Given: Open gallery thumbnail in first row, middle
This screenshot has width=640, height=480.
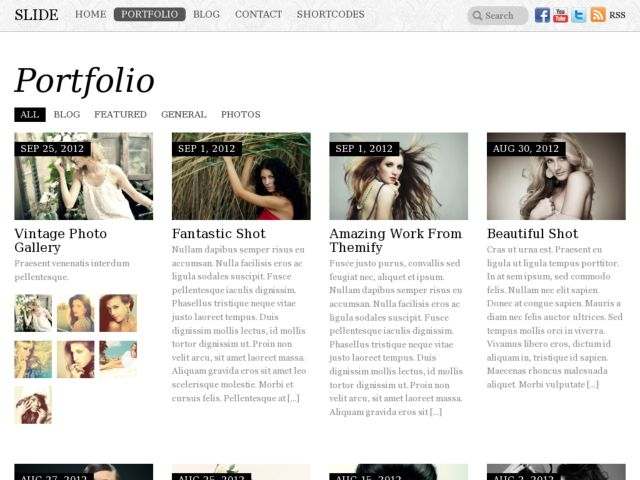Looking at the screenshot, I should [x=76, y=313].
